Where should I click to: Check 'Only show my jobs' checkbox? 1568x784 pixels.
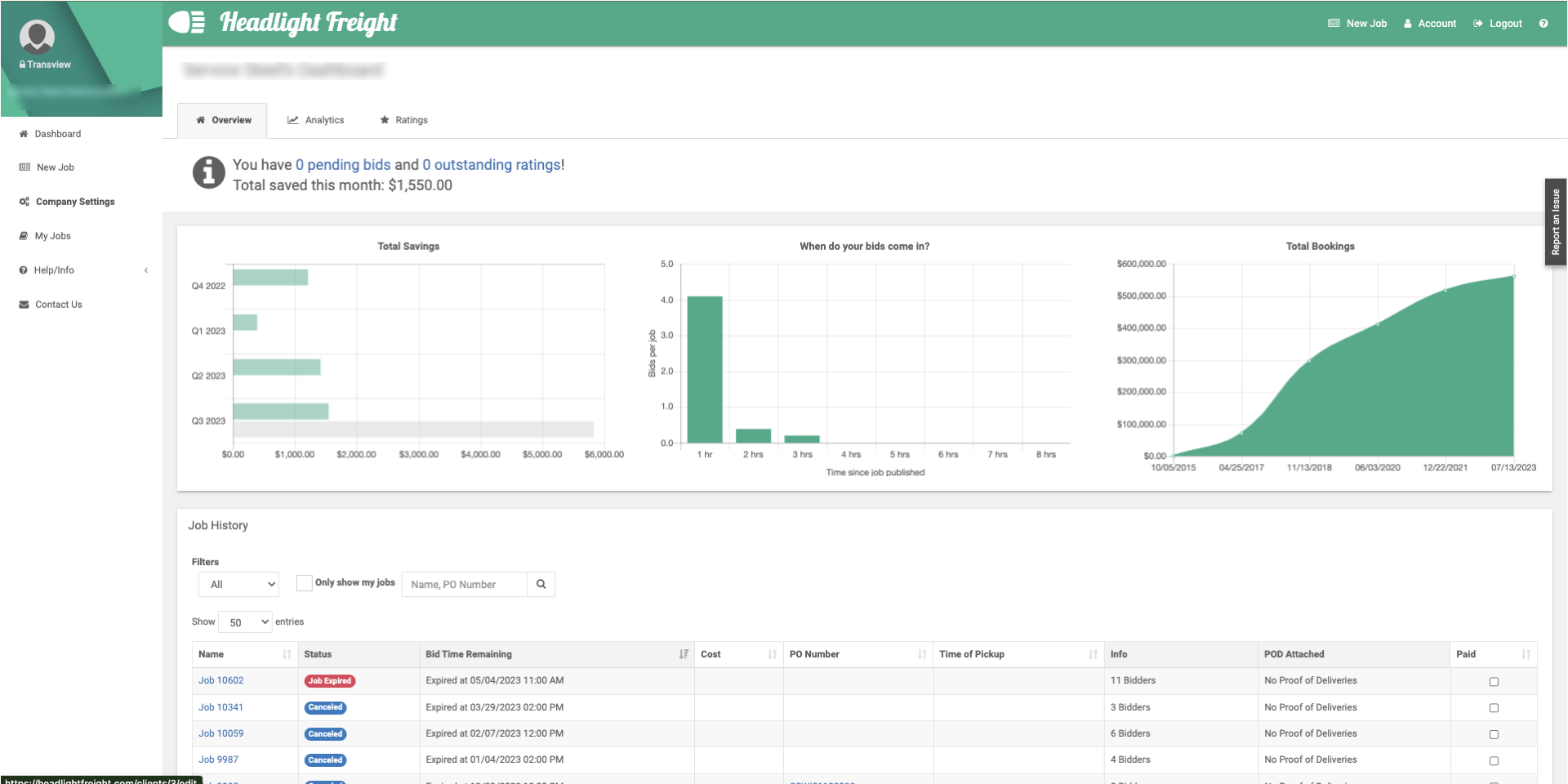coord(304,583)
